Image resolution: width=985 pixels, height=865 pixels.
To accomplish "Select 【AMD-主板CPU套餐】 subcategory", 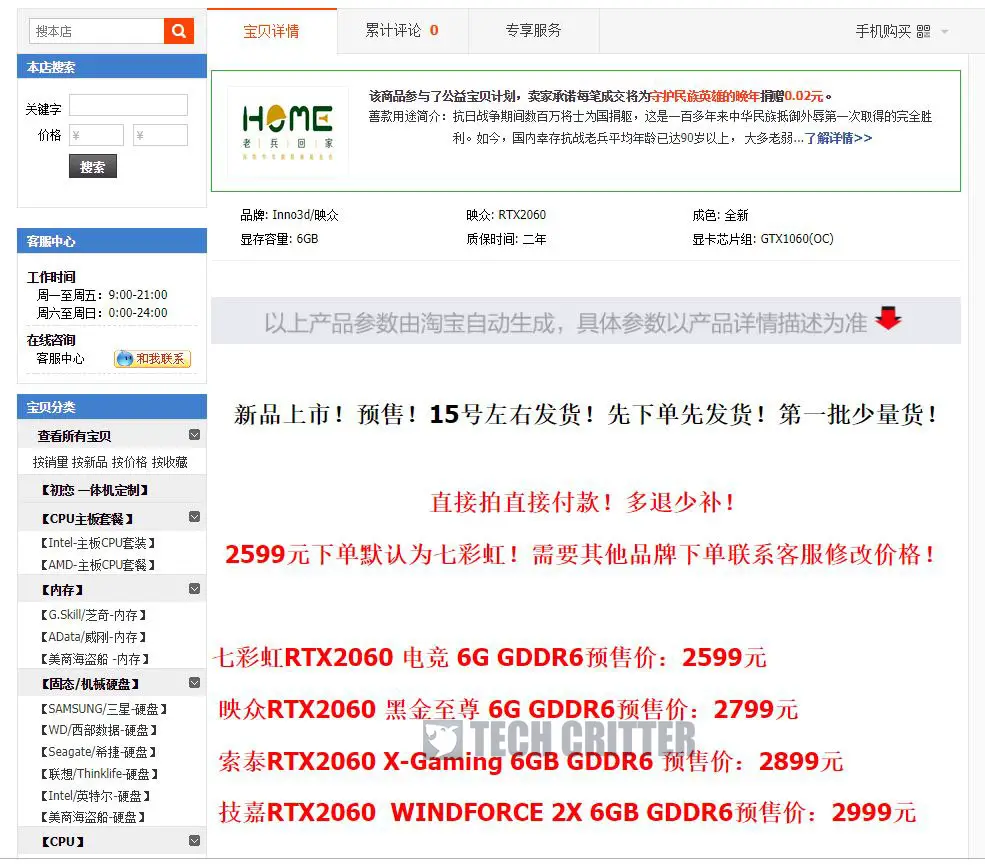I will point(97,565).
